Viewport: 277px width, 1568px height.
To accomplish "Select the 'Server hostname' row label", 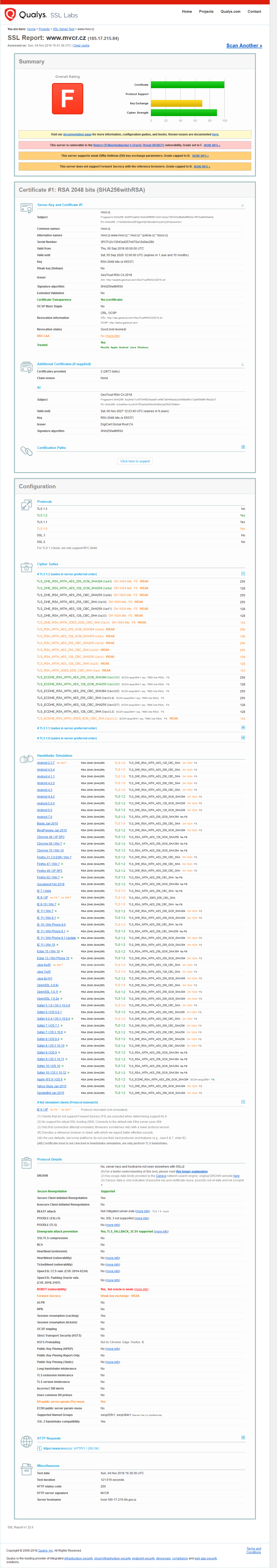I will pos(49,1500).
